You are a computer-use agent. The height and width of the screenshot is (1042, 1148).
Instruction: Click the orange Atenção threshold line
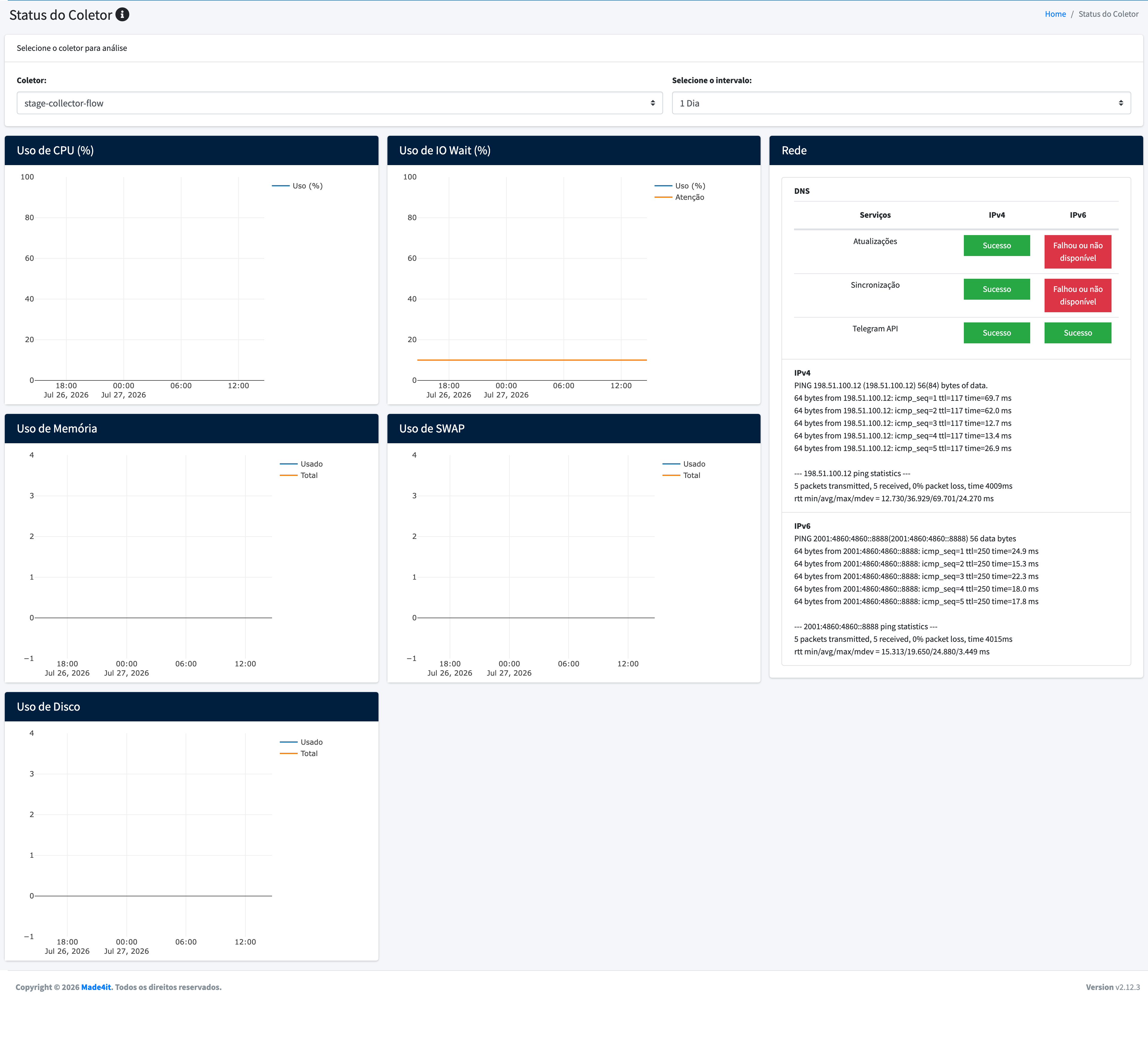[532, 360]
